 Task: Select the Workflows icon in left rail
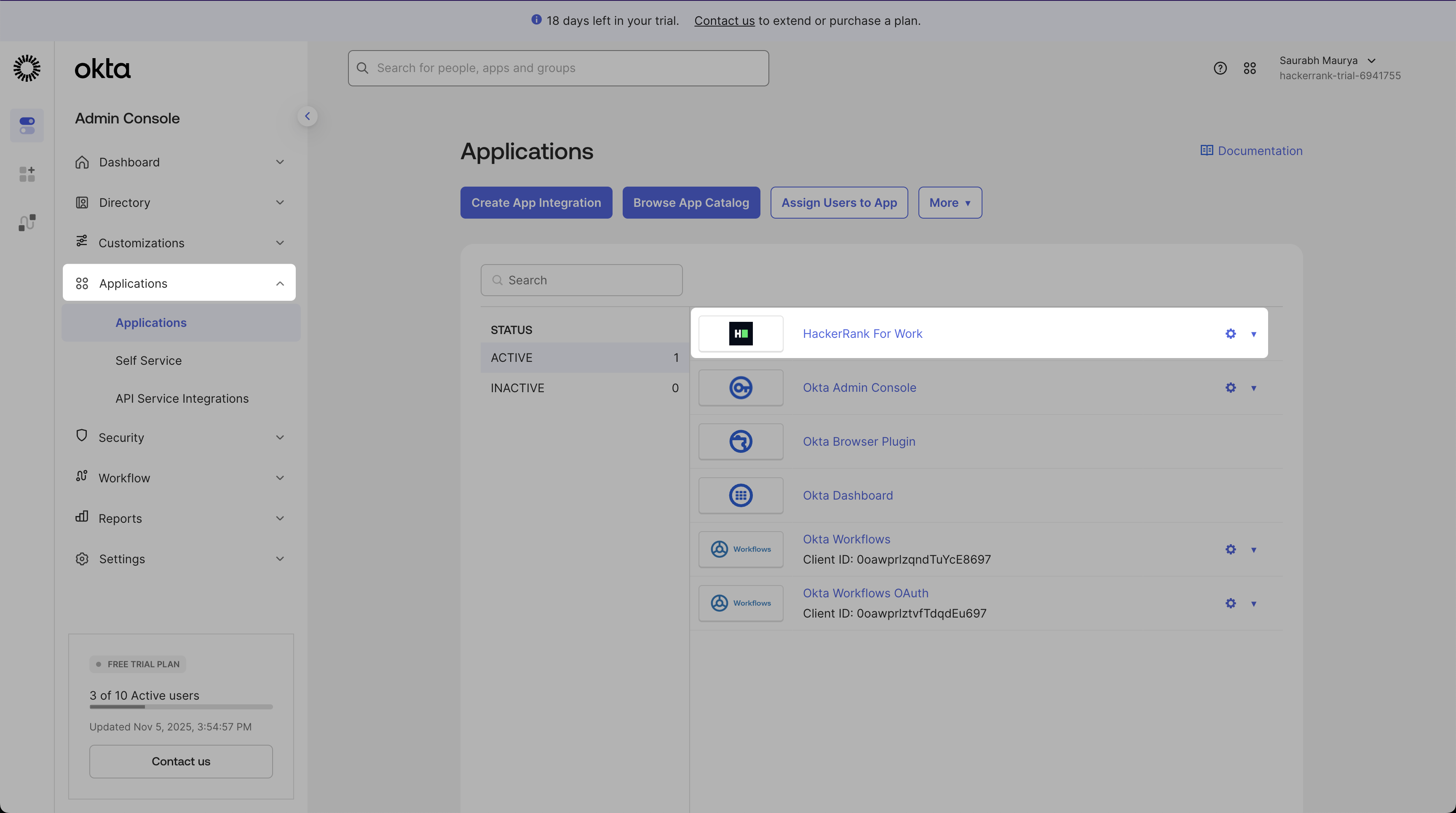27,222
